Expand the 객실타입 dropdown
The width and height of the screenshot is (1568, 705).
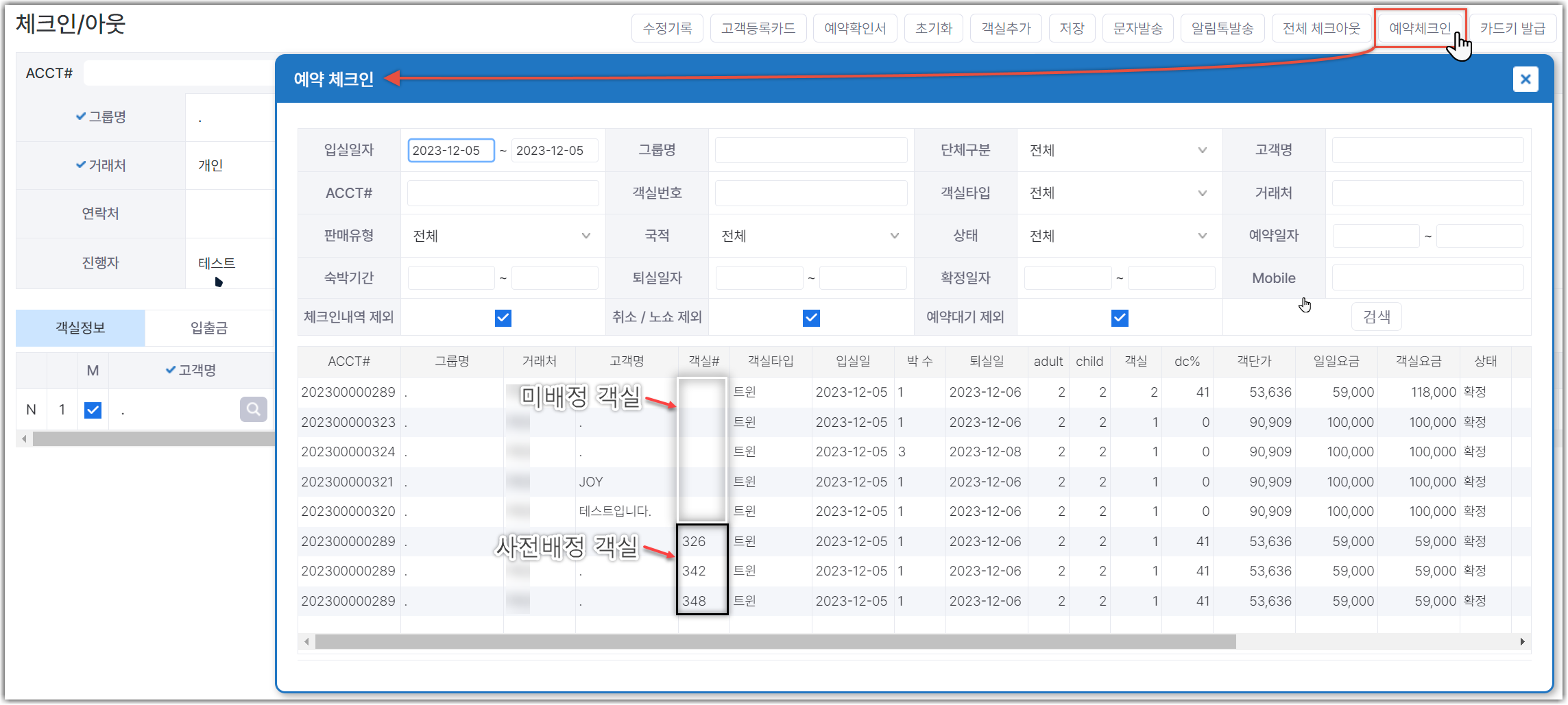(1119, 193)
